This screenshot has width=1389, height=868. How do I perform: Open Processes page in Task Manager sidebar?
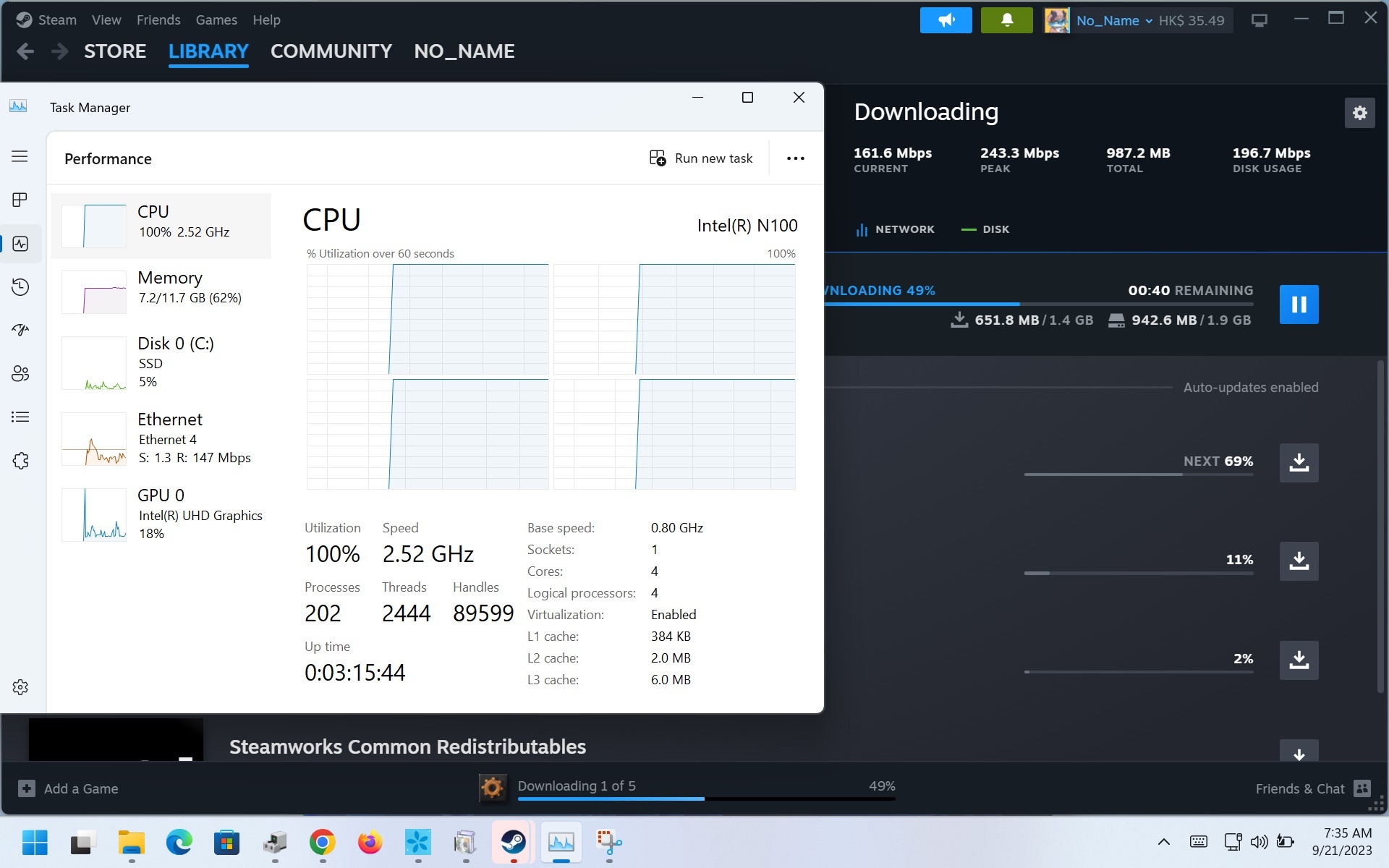[20, 200]
